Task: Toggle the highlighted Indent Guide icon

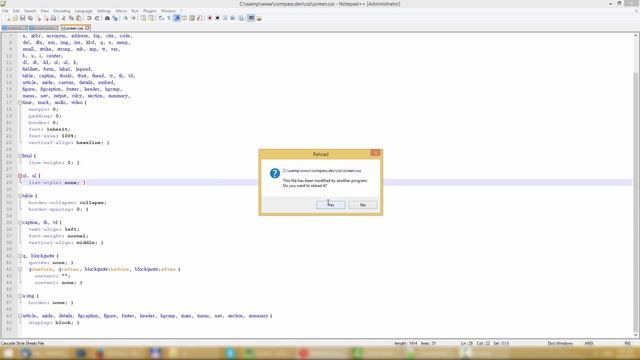Action: (x=177, y=18)
